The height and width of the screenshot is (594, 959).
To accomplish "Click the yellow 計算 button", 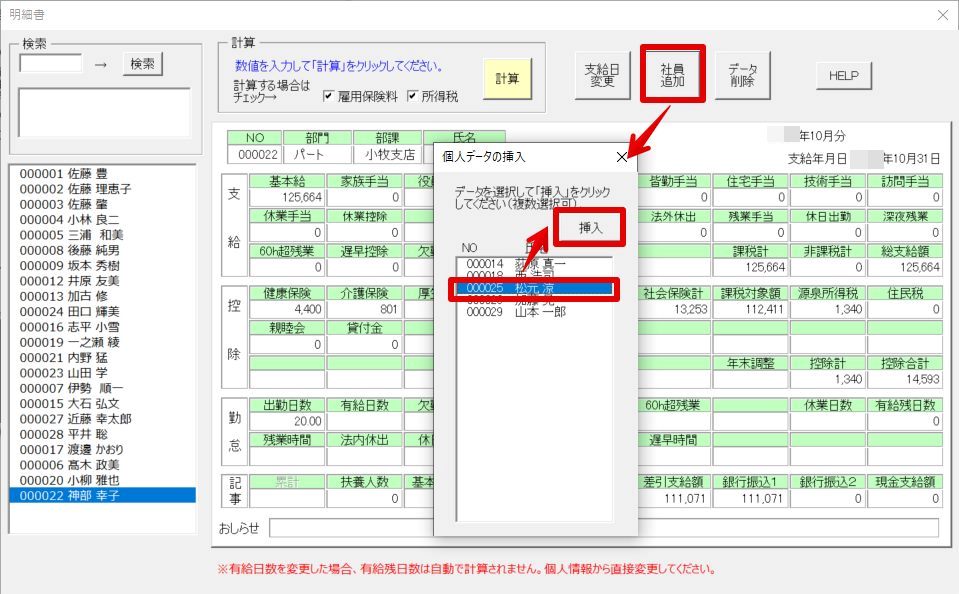I will pyautogui.click(x=507, y=78).
